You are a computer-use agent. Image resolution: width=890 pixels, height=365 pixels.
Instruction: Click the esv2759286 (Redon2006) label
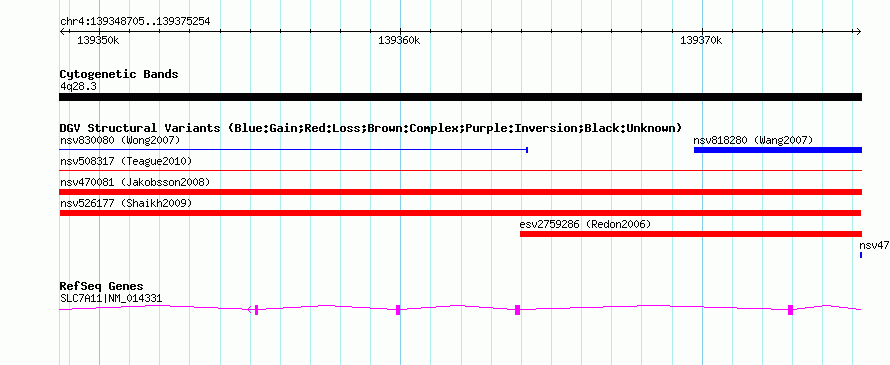point(585,224)
